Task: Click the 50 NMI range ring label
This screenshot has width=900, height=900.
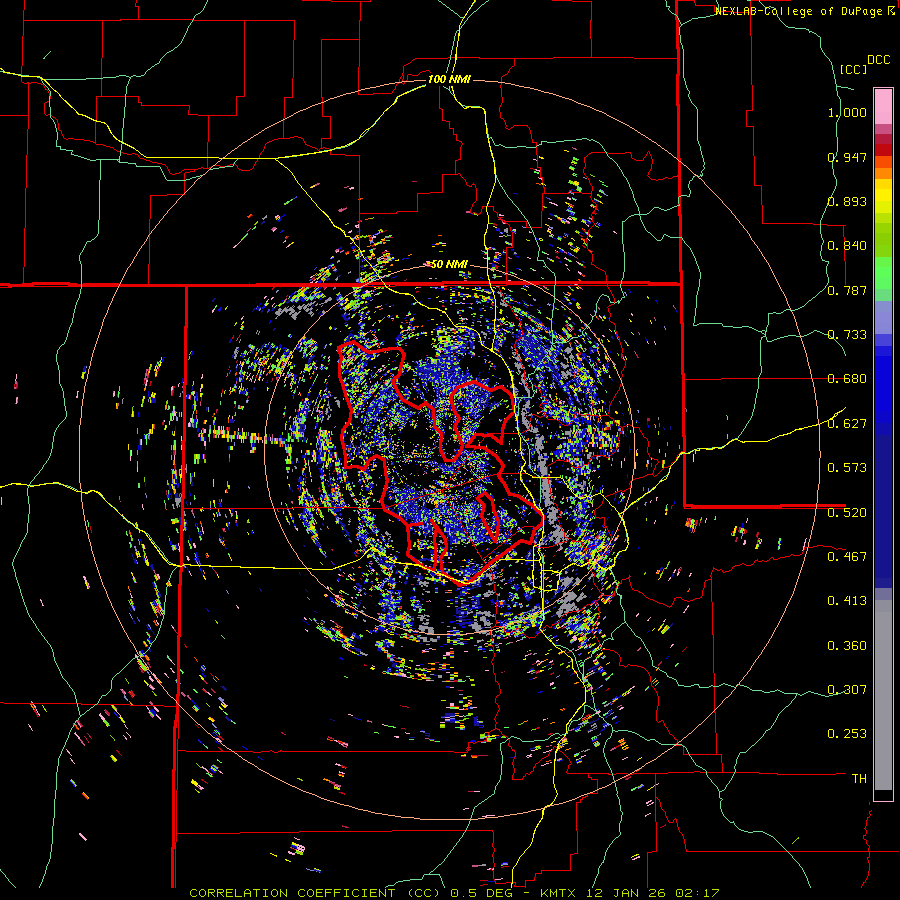Action: [449, 265]
